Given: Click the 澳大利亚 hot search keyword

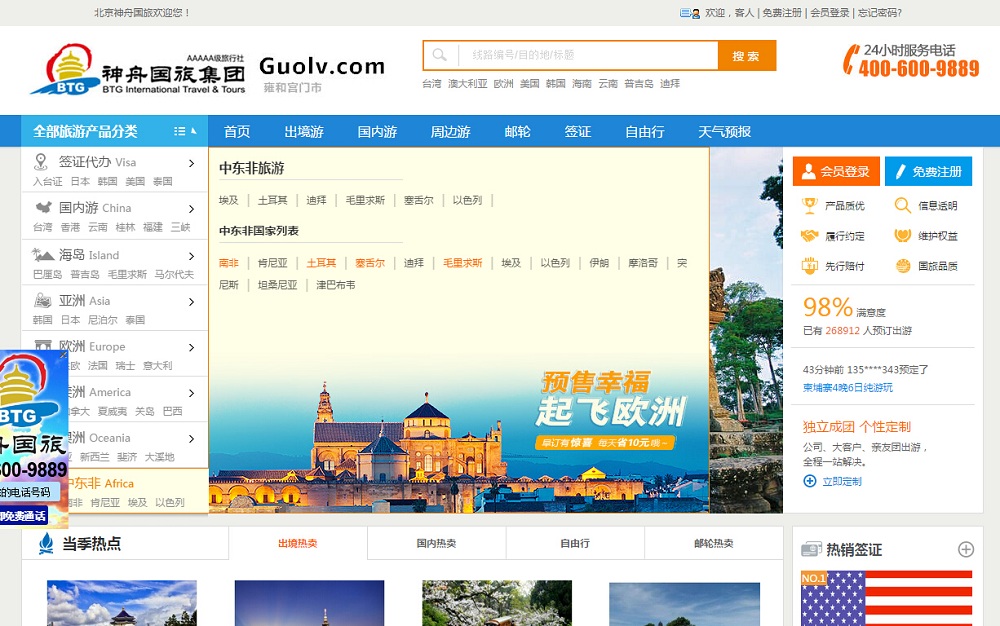Looking at the screenshot, I should click(x=467, y=84).
